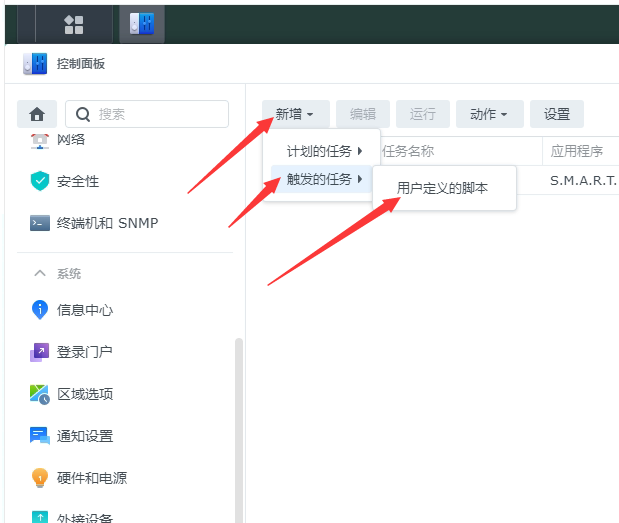Open the 安全性 shield icon
This screenshot has width=619, height=523.
click(40, 181)
